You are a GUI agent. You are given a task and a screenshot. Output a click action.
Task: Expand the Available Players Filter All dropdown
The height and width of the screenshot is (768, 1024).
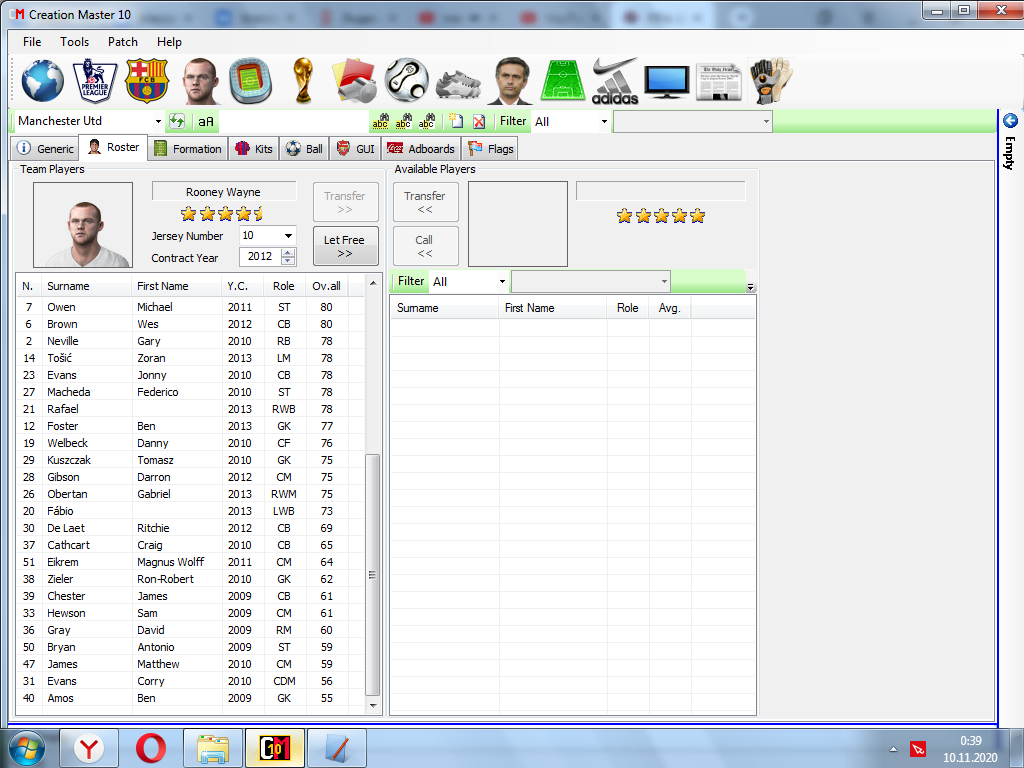click(502, 282)
